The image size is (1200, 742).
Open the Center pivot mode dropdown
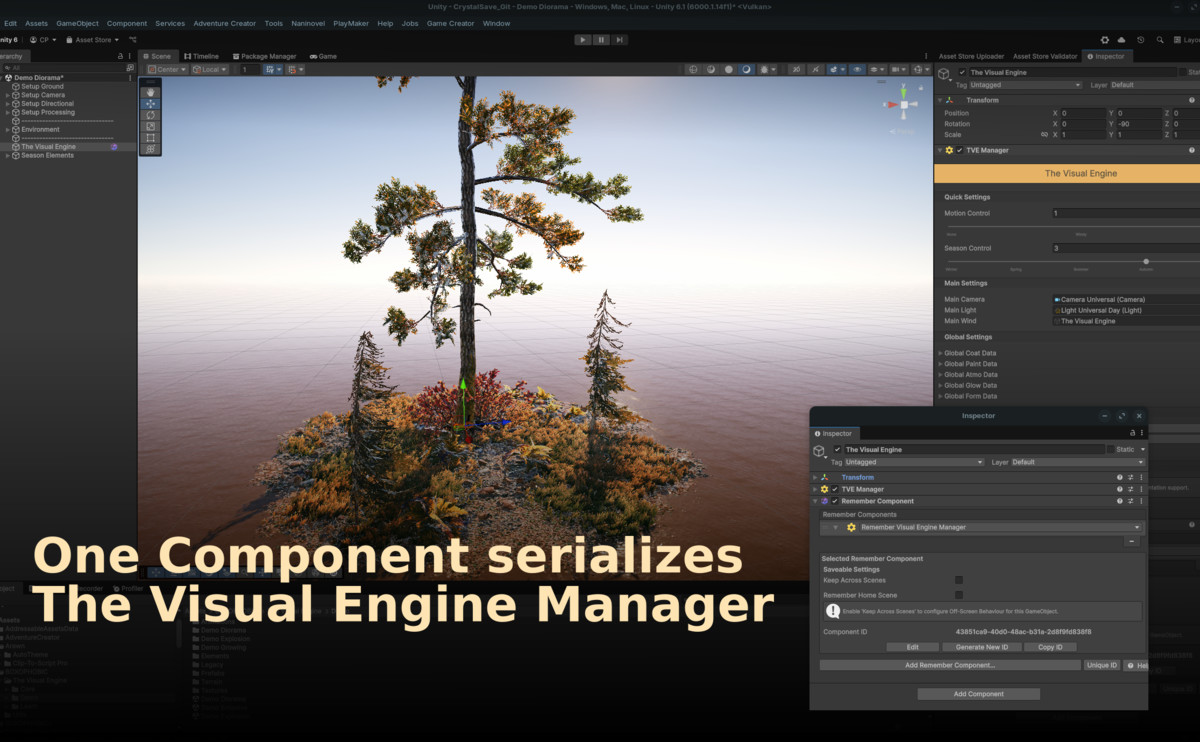coord(167,69)
